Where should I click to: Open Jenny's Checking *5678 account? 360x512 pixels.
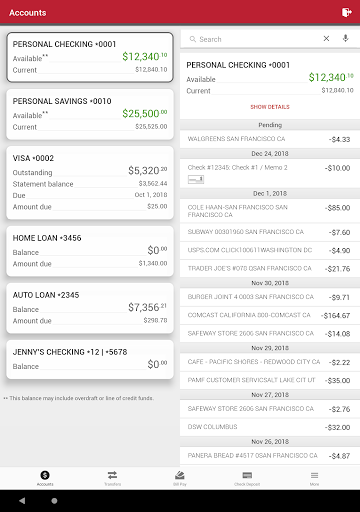[90, 359]
